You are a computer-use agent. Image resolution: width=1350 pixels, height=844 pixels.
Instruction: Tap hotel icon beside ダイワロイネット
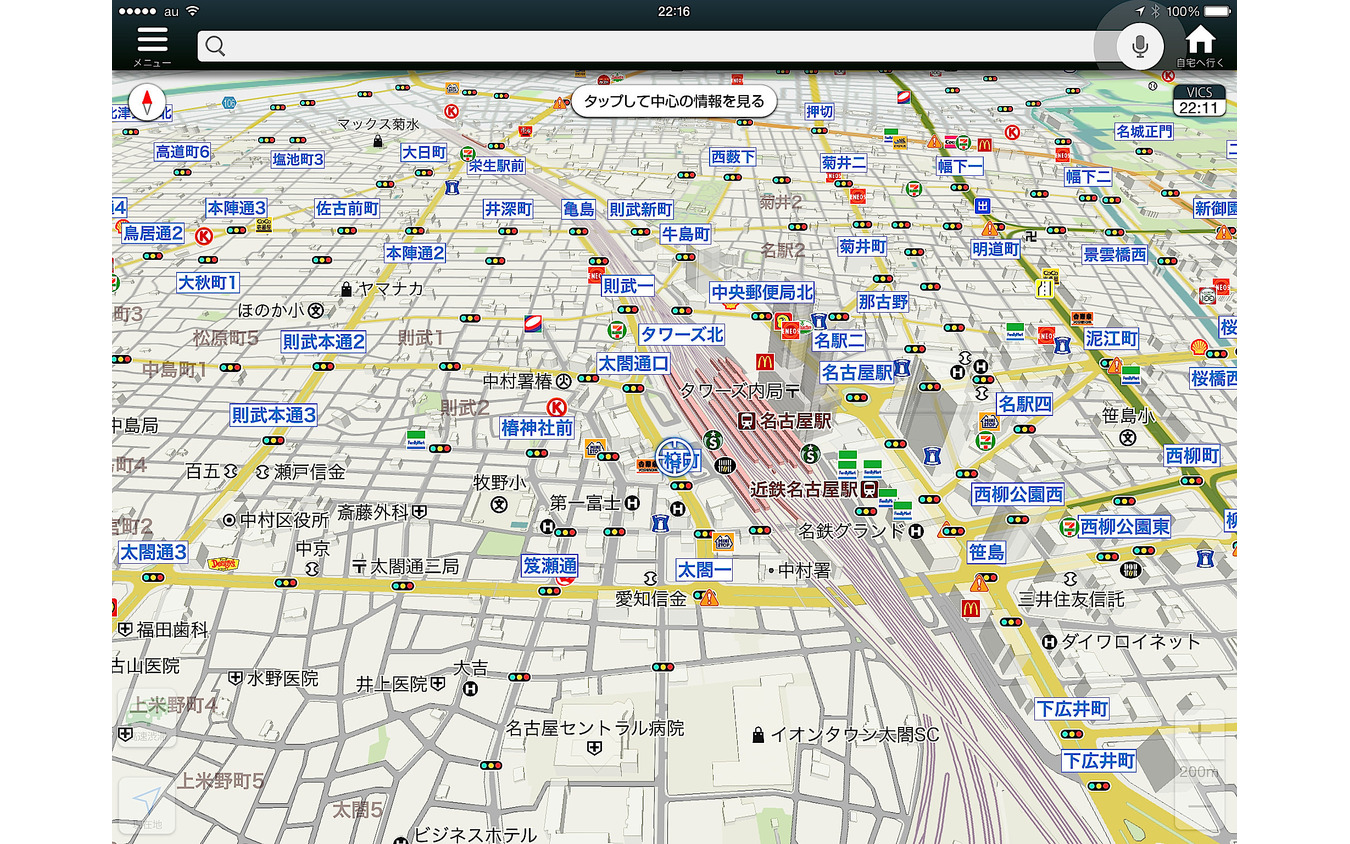point(1049,641)
